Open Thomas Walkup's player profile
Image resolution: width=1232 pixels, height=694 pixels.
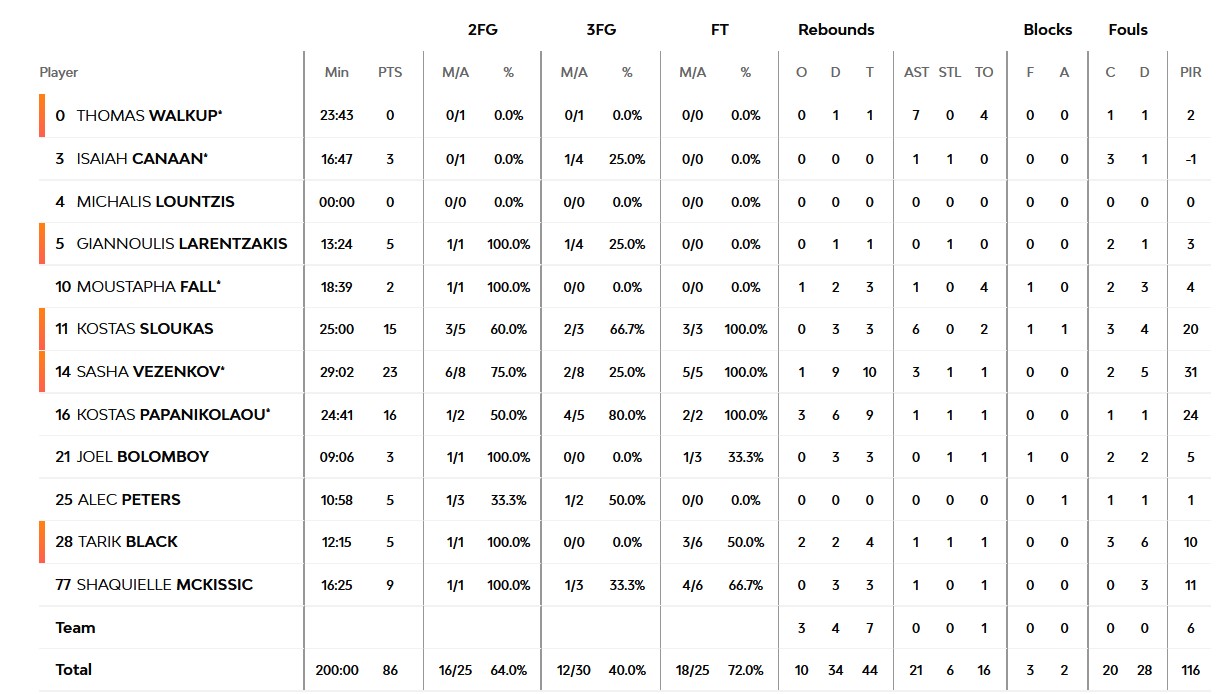(149, 116)
